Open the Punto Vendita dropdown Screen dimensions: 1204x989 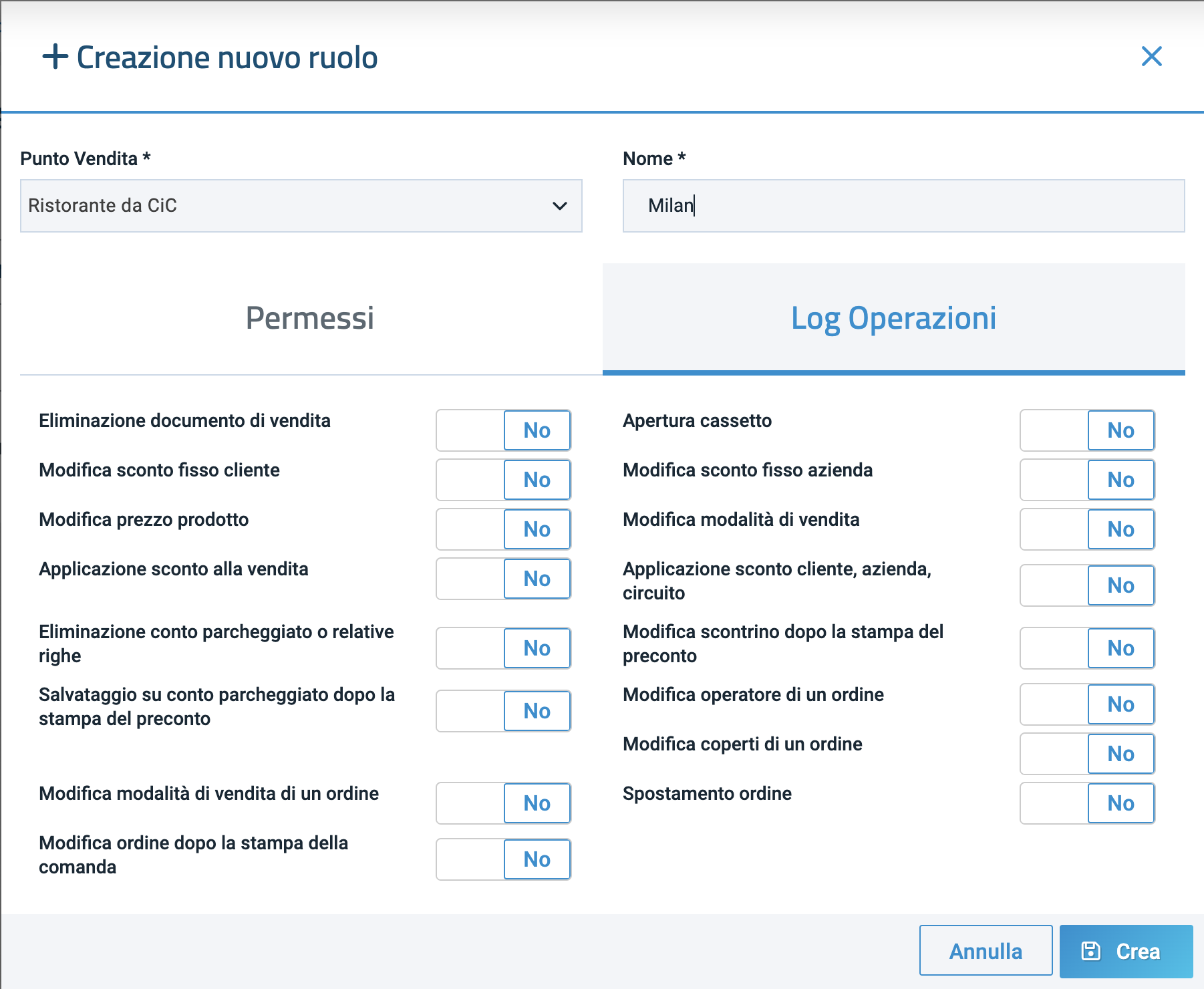pos(301,206)
